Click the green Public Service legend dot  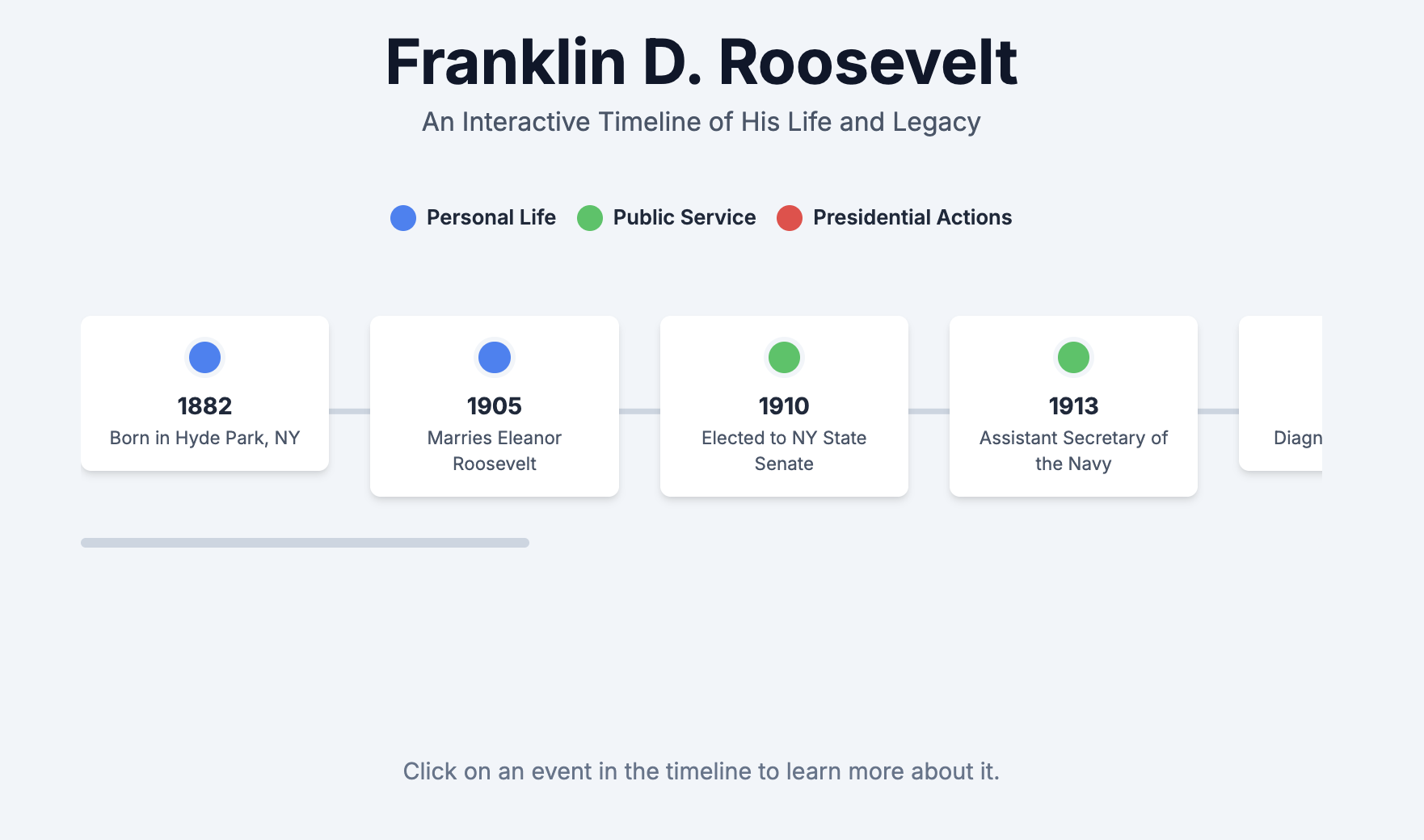click(590, 218)
